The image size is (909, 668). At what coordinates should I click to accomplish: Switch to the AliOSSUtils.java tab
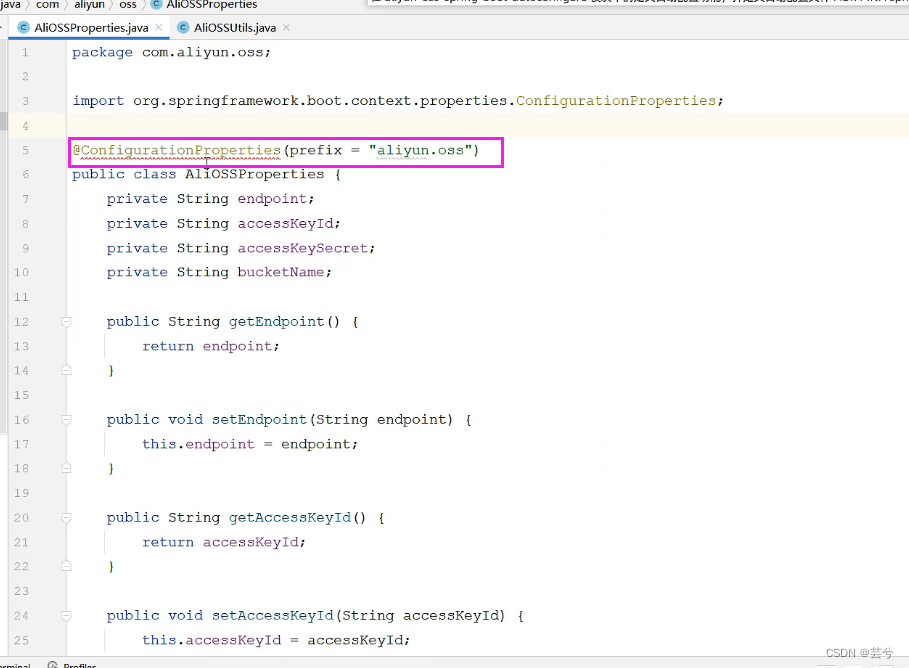click(234, 28)
